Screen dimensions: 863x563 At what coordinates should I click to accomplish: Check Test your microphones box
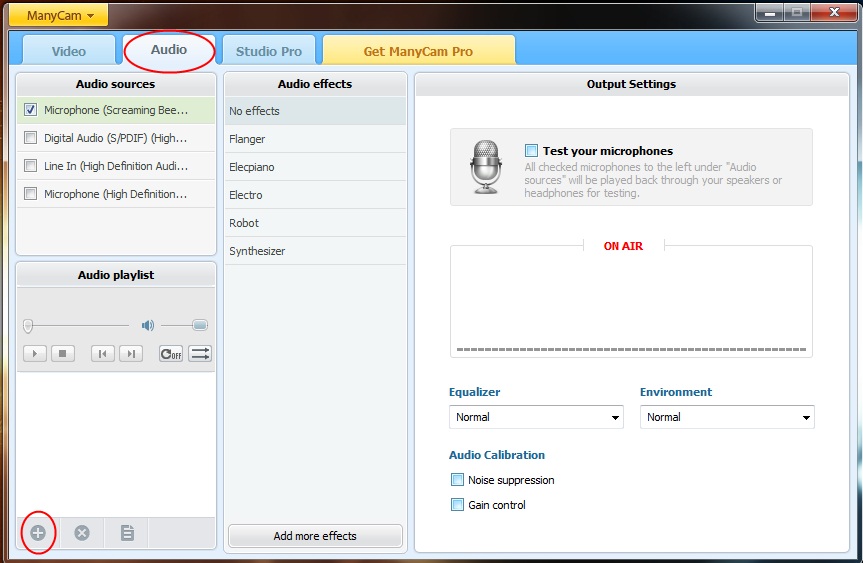point(531,151)
